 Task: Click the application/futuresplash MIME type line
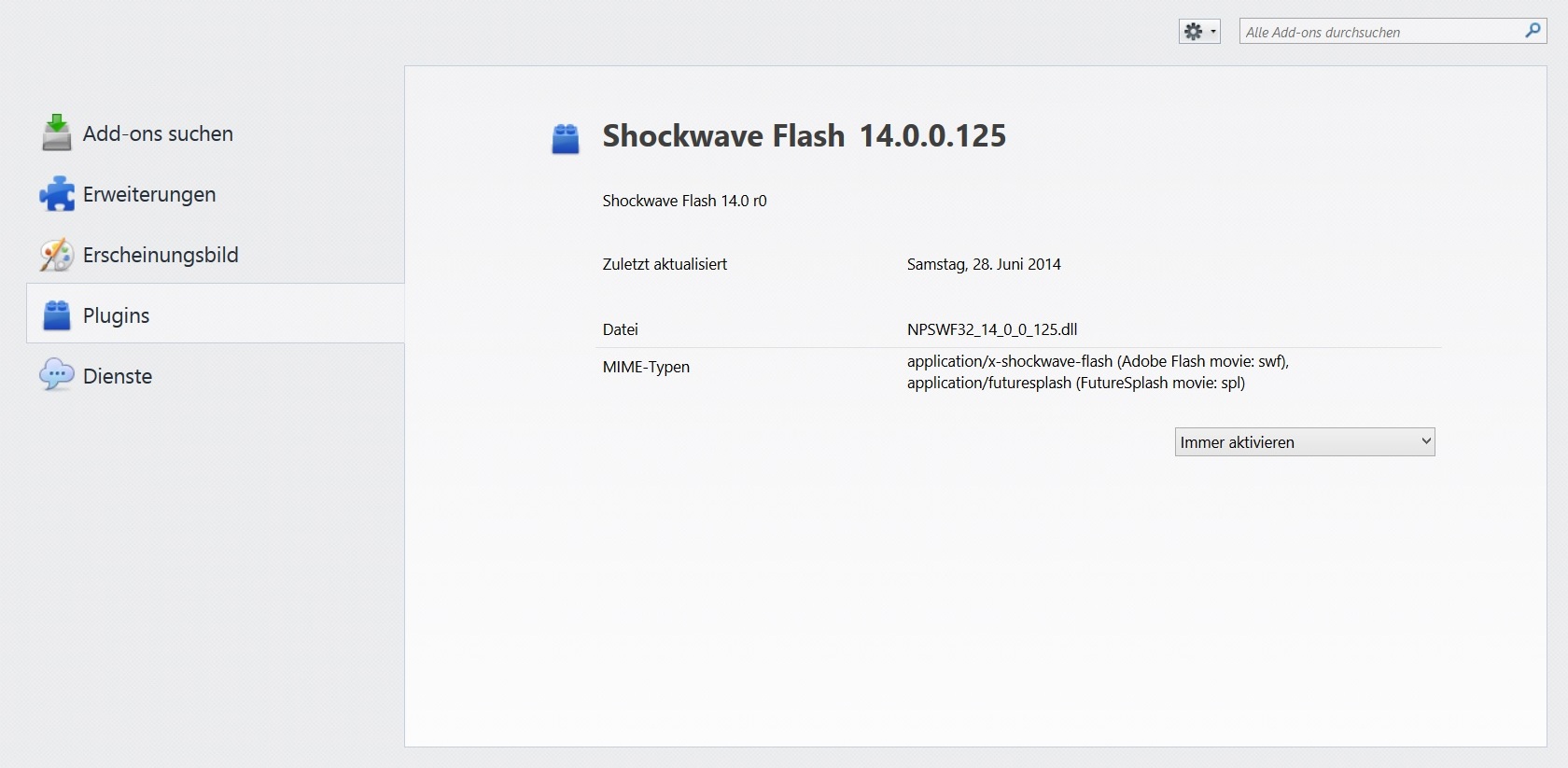click(x=1076, y=383)
